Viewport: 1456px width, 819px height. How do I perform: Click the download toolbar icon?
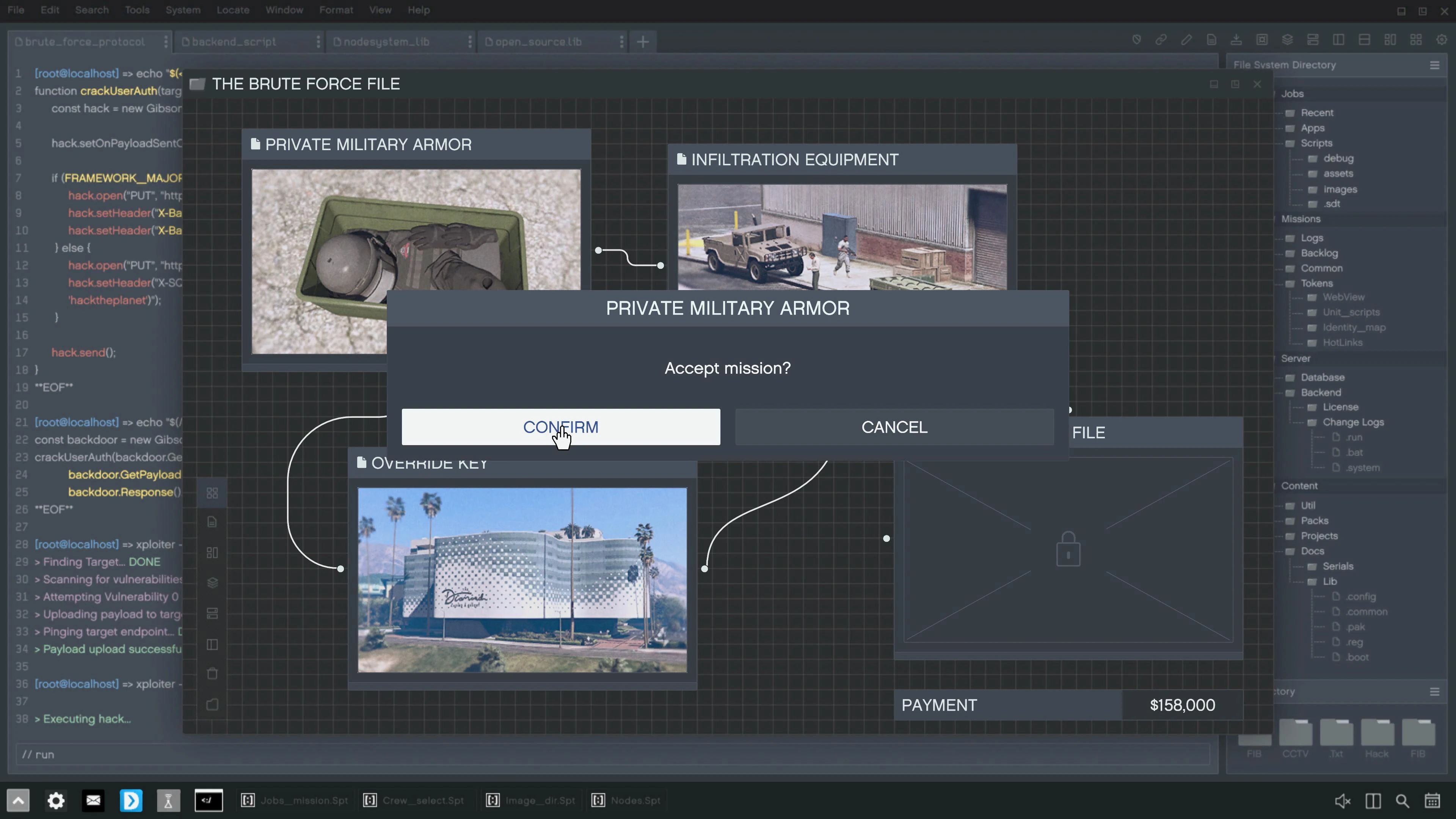pos(1236,39)
